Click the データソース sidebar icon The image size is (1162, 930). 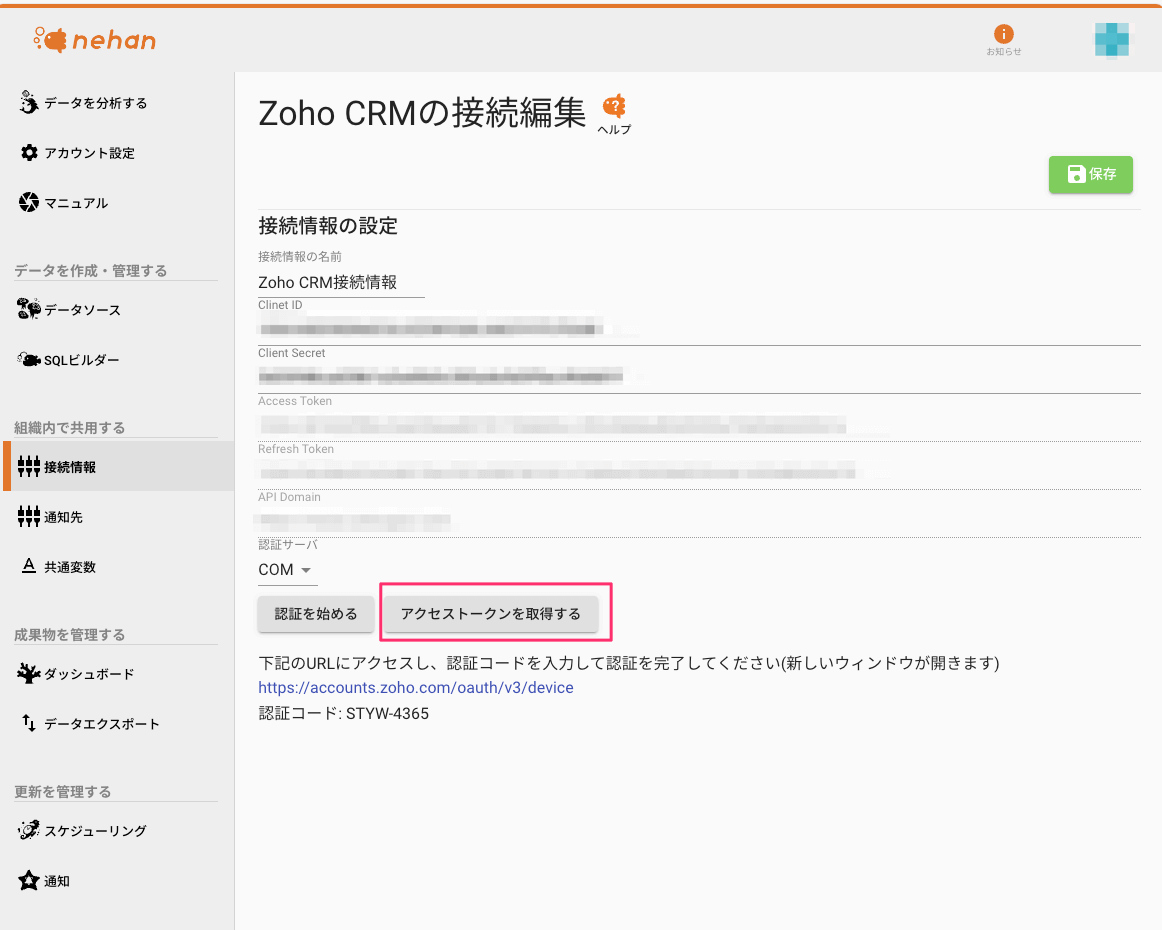(29, 309)
